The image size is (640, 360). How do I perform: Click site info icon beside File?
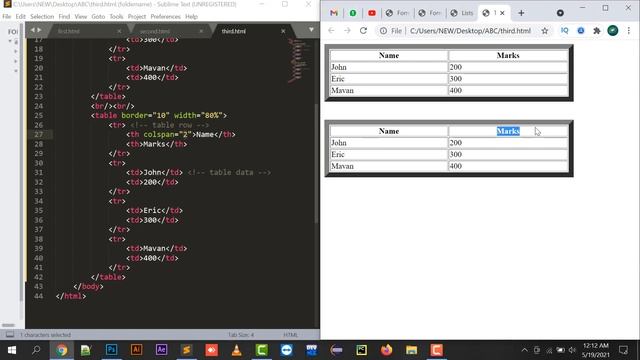pos(383,31)
